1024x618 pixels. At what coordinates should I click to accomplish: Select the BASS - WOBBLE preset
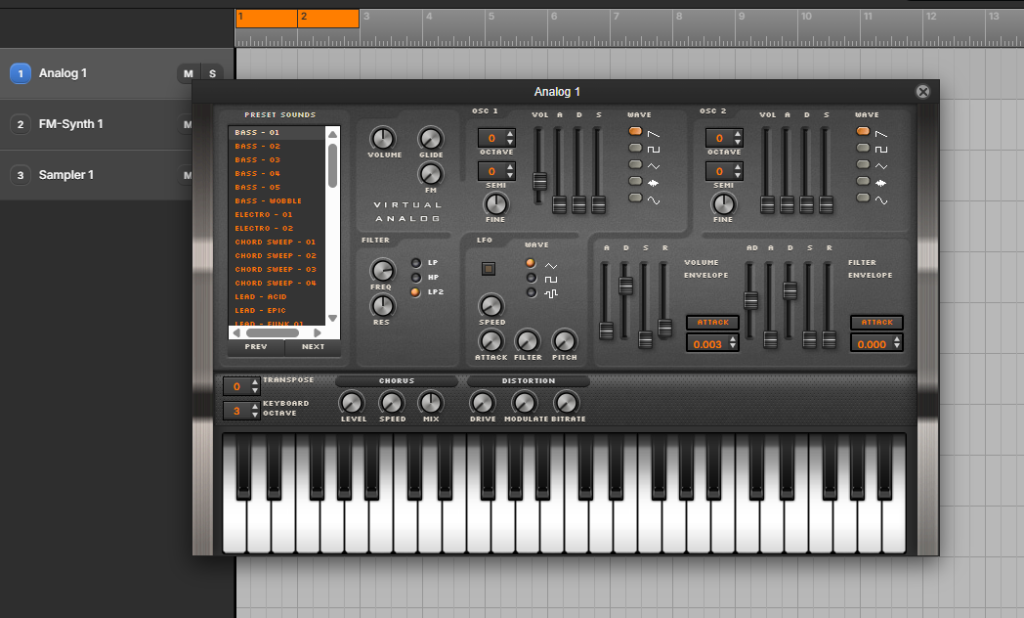268,201
